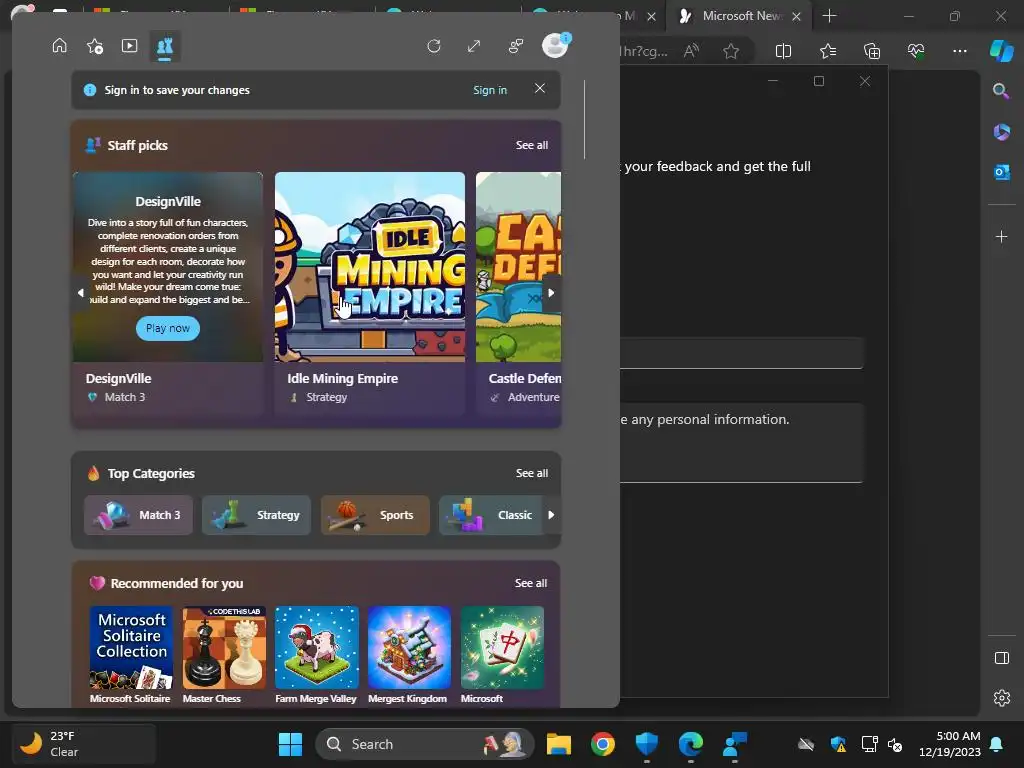
Task: Go to previous Staff picks carousel item
Action: pos(81,293)
